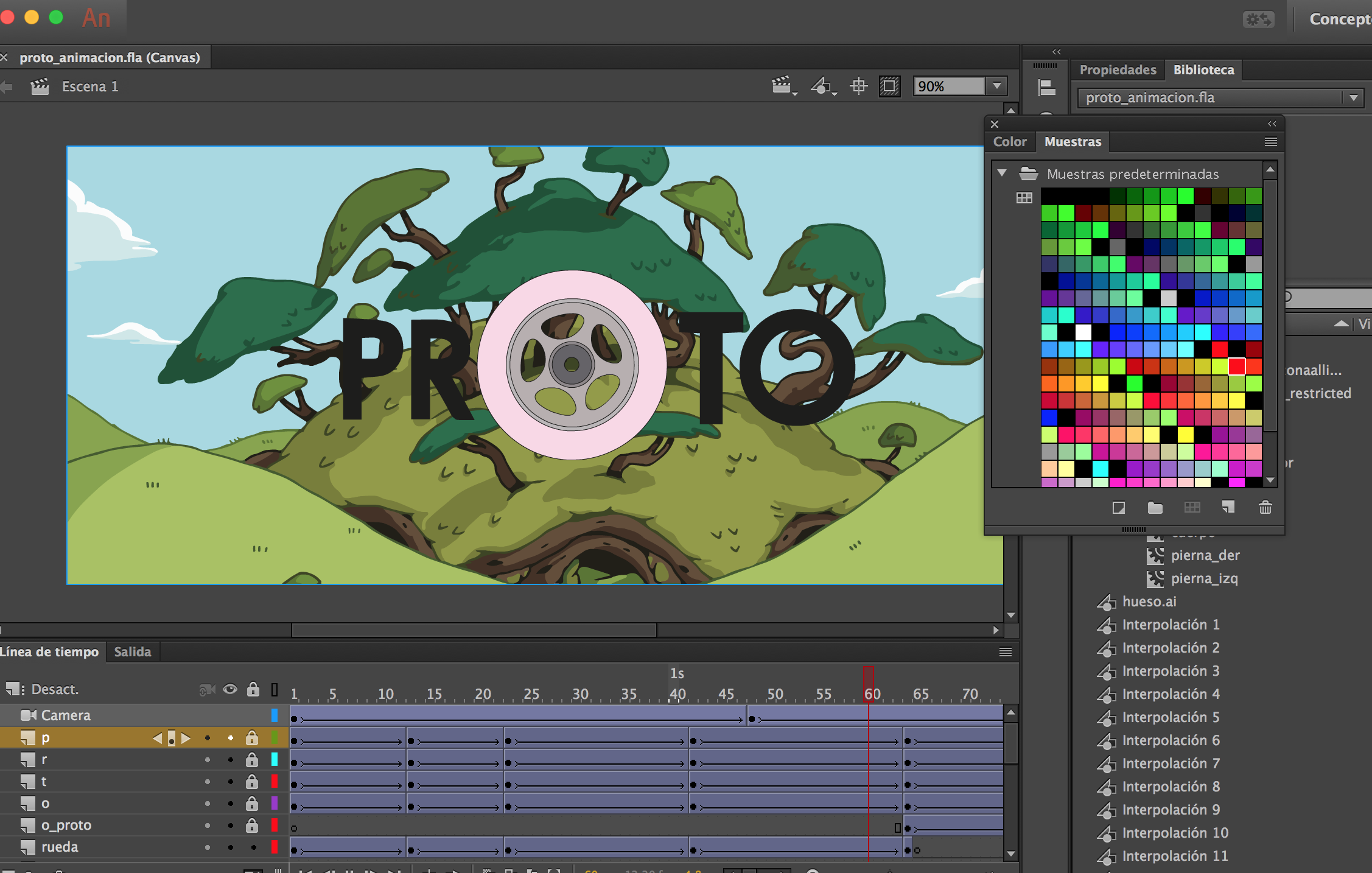This screenshot has height=873, width=1372.
Task: Click the swatch grid view icon
Action: 1024,198
